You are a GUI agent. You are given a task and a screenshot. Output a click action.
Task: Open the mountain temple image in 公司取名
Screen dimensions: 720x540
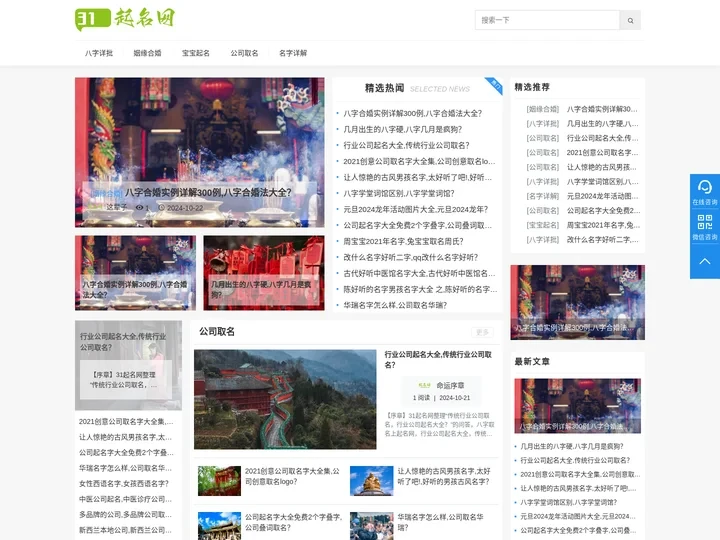(285, 399)
